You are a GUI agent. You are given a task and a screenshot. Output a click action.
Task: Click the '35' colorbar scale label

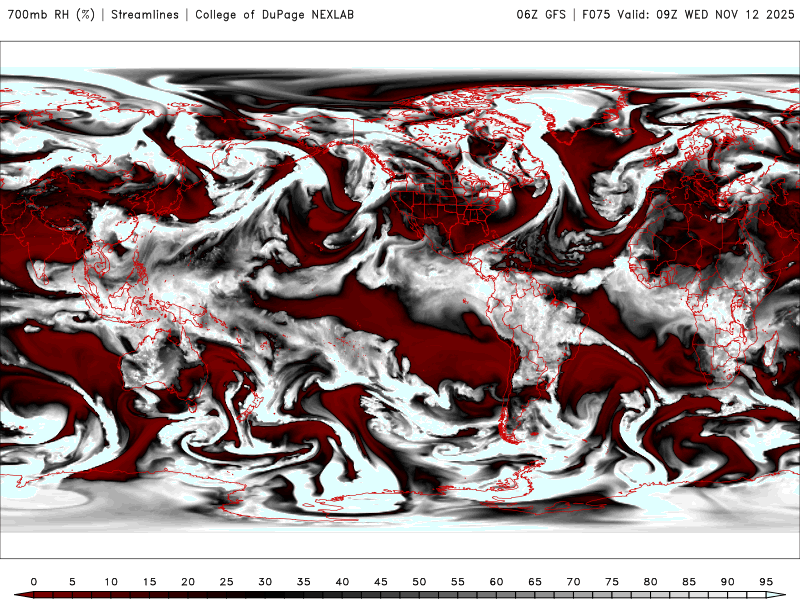(x=304, y=582)
